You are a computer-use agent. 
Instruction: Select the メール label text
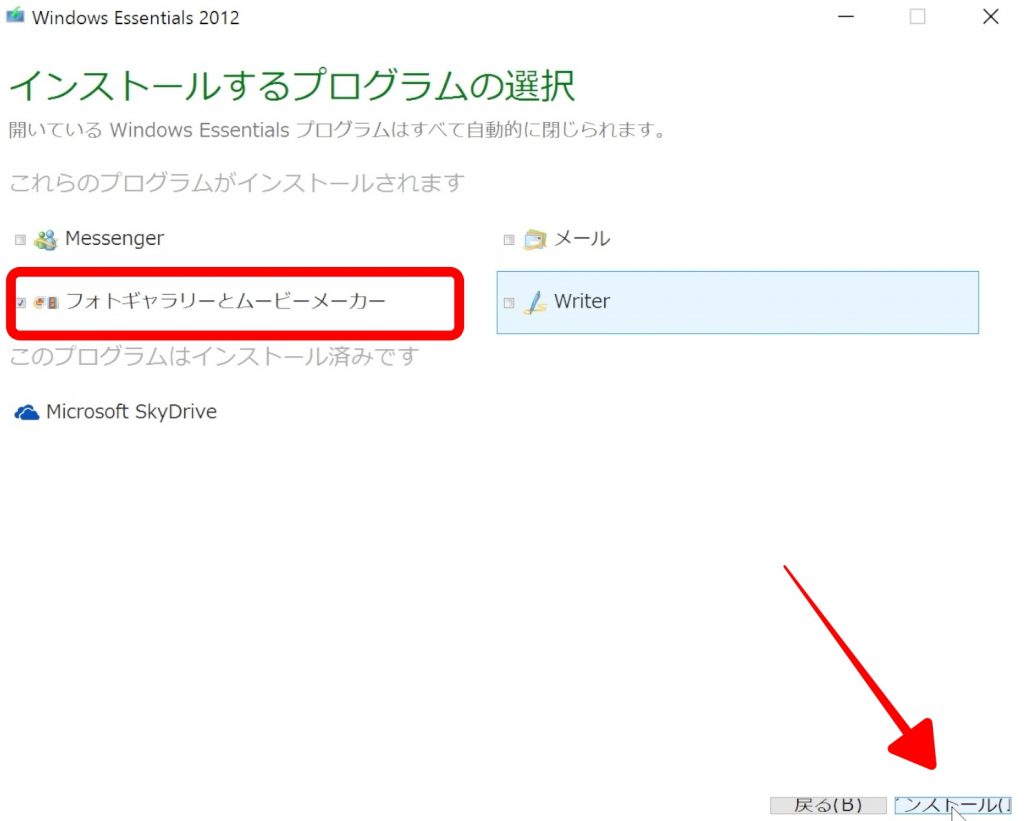[x=582, y=239]
